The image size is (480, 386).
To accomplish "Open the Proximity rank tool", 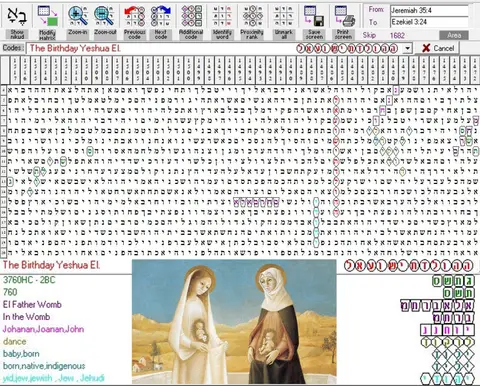I will pyautogui.click(x=252, y=16).
